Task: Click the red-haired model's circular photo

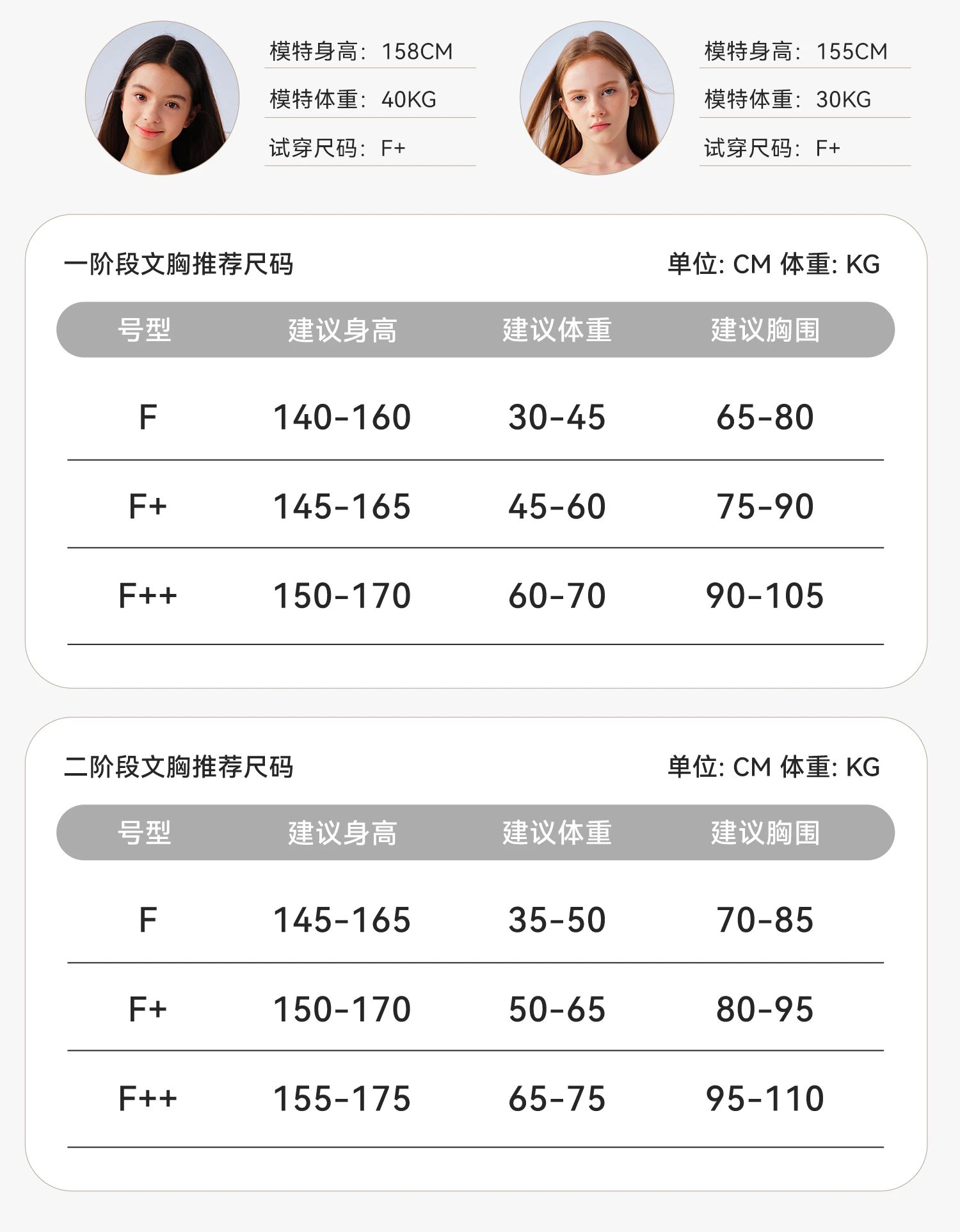Action: tap(596, 98)
